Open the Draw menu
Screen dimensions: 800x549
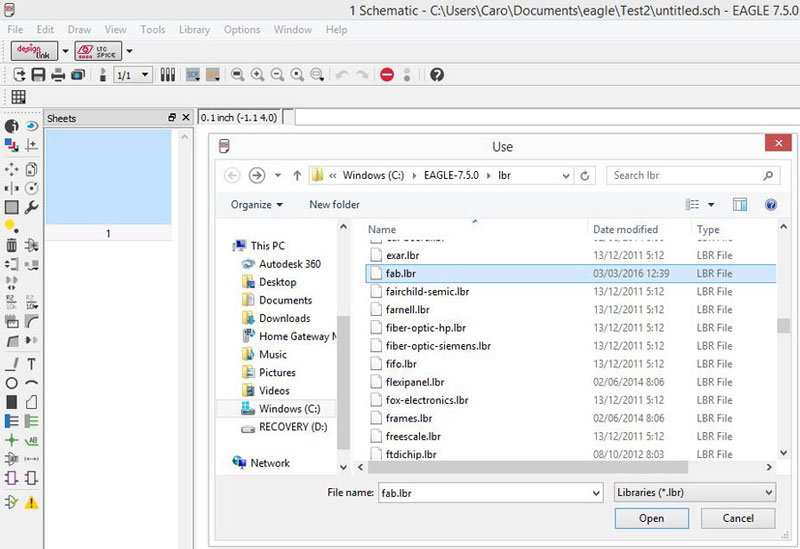coord(79,30)
